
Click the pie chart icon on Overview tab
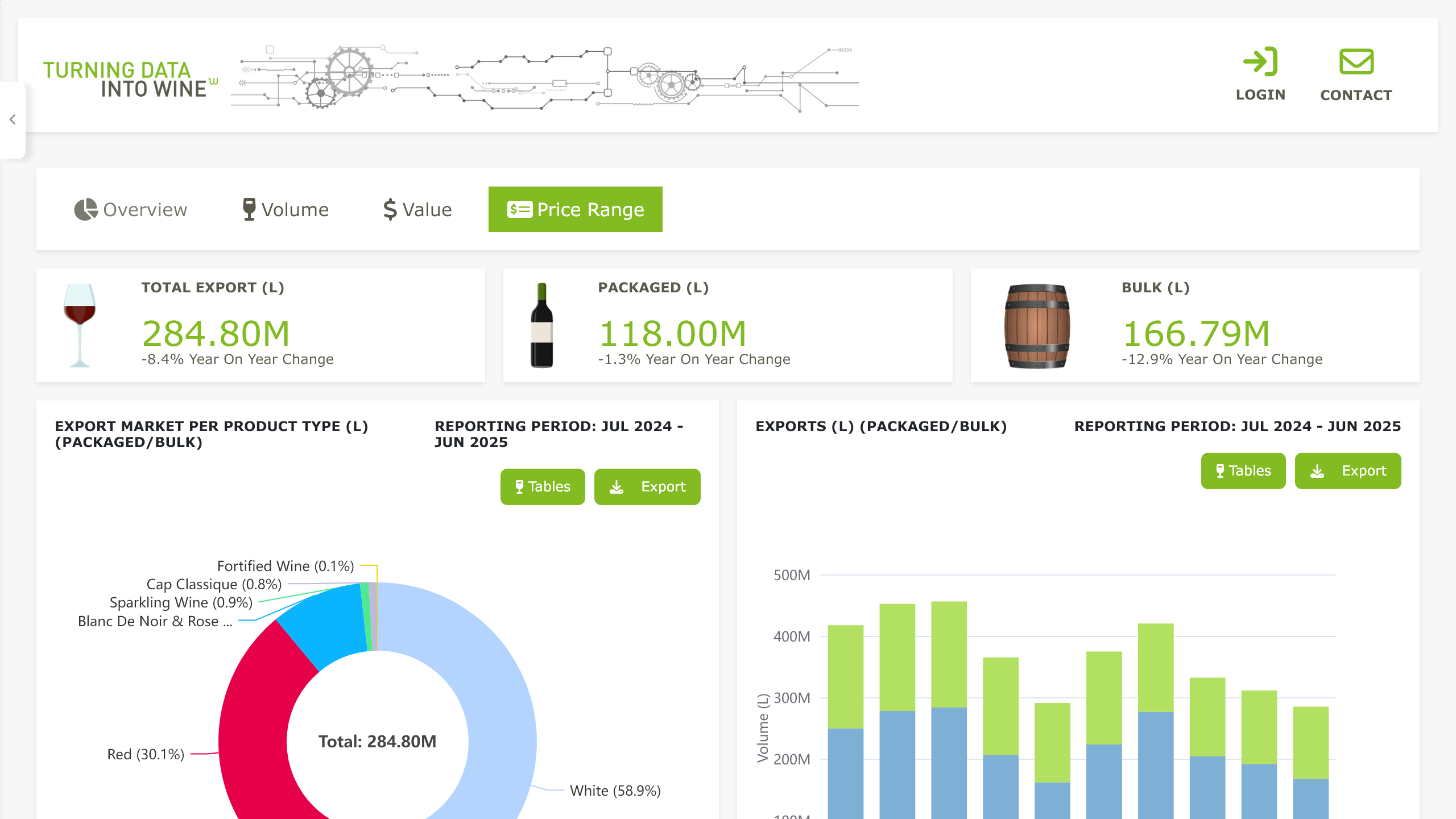86,209
